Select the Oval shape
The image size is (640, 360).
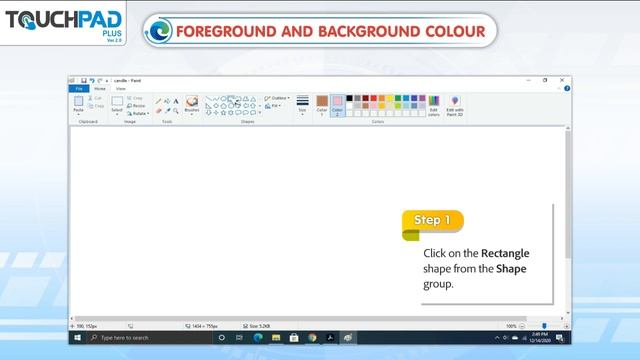(x=223, y=99)
